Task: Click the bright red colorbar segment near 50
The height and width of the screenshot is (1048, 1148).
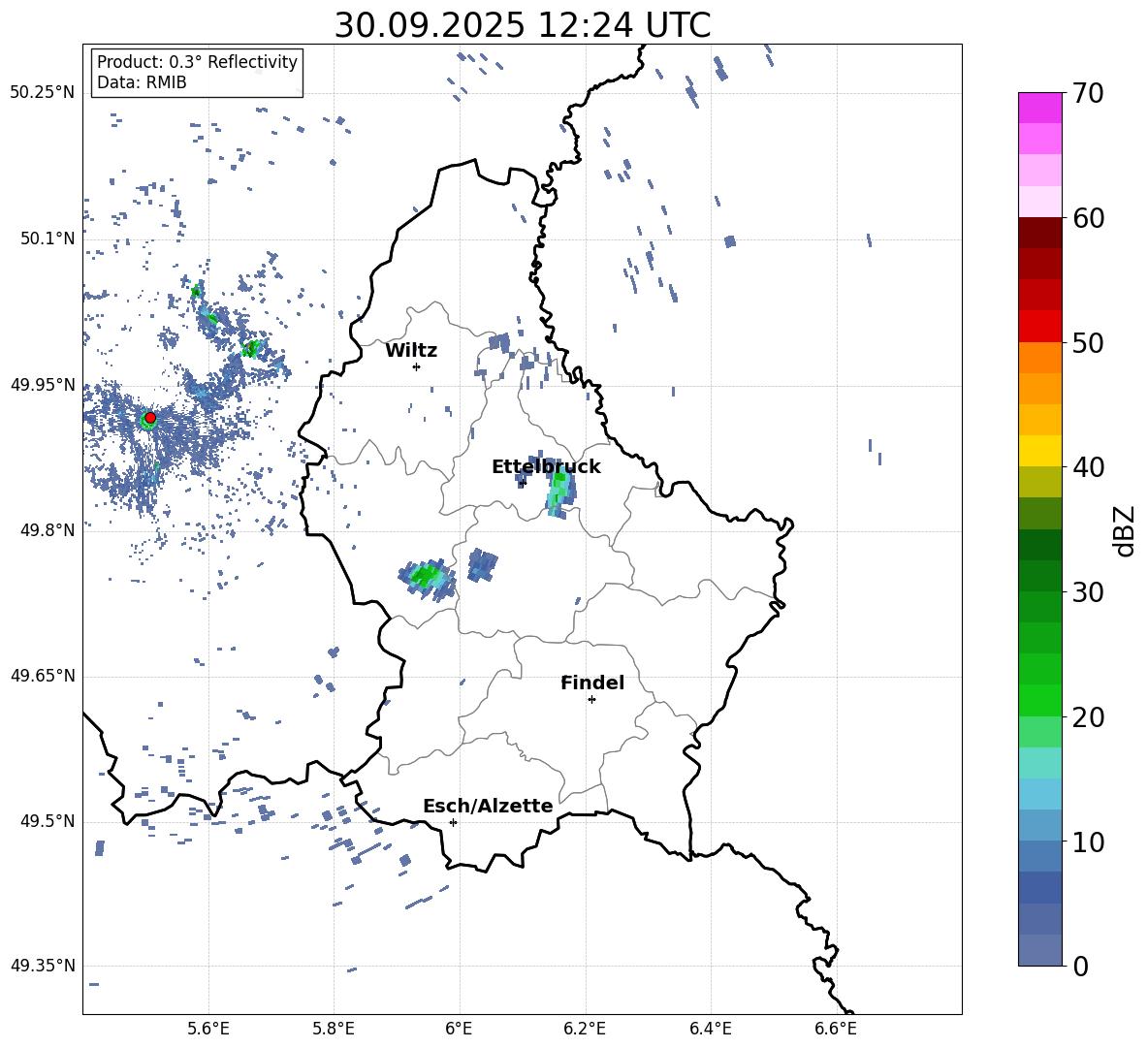Action: click(x=1040, y=327)
